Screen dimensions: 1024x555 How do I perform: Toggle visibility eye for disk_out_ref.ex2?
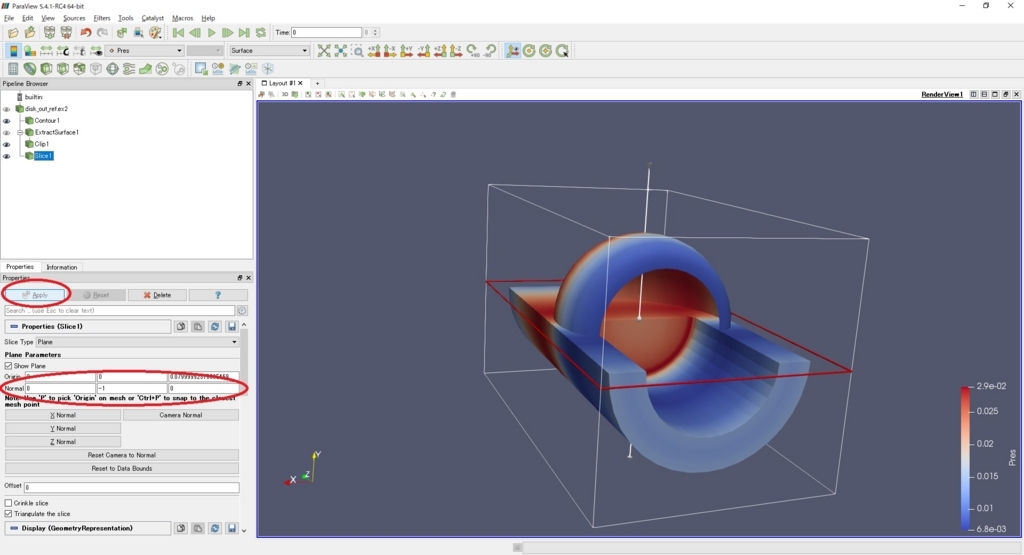click(x=7, y=109)
